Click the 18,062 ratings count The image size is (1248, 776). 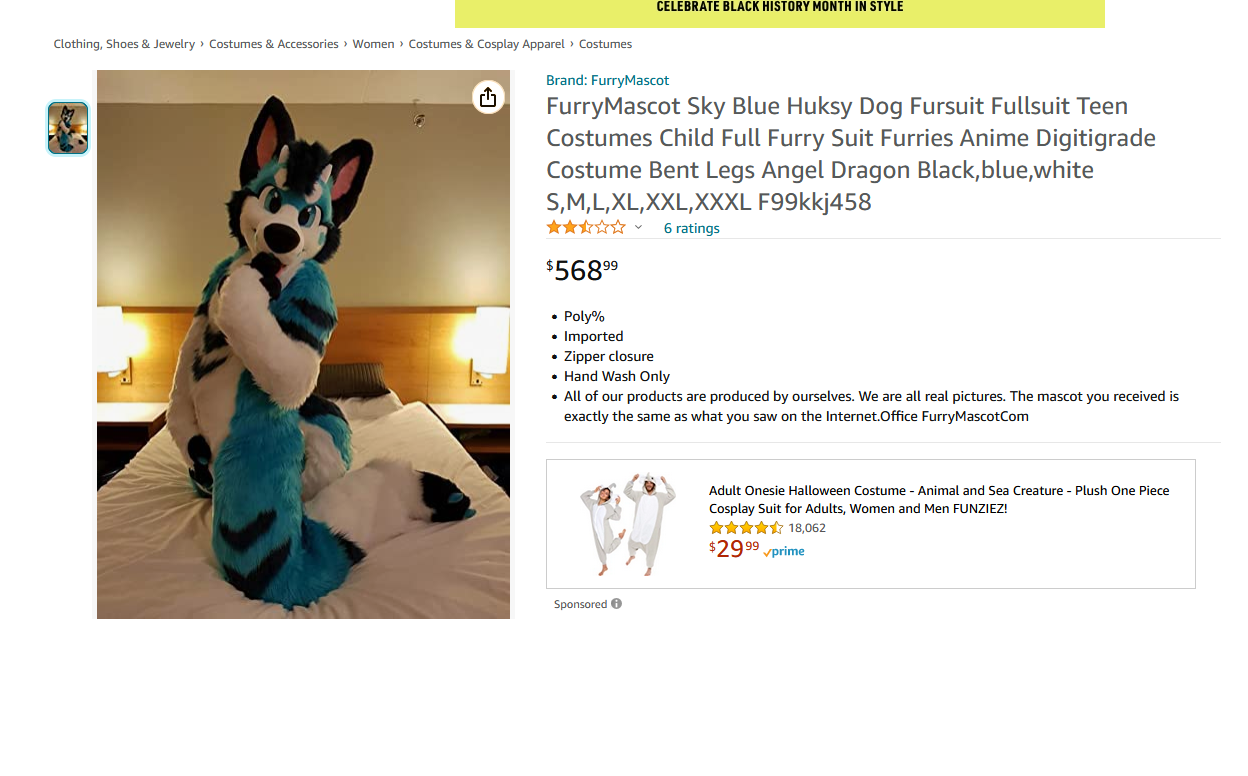click(807, 528)
